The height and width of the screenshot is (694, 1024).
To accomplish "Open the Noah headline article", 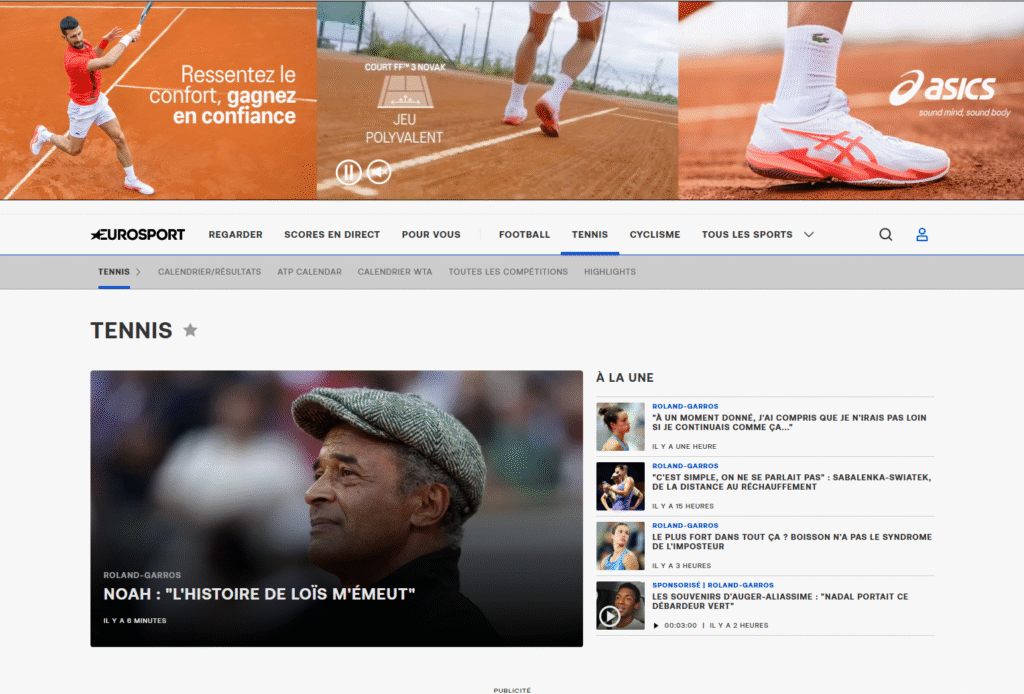I will coord(259,594).
